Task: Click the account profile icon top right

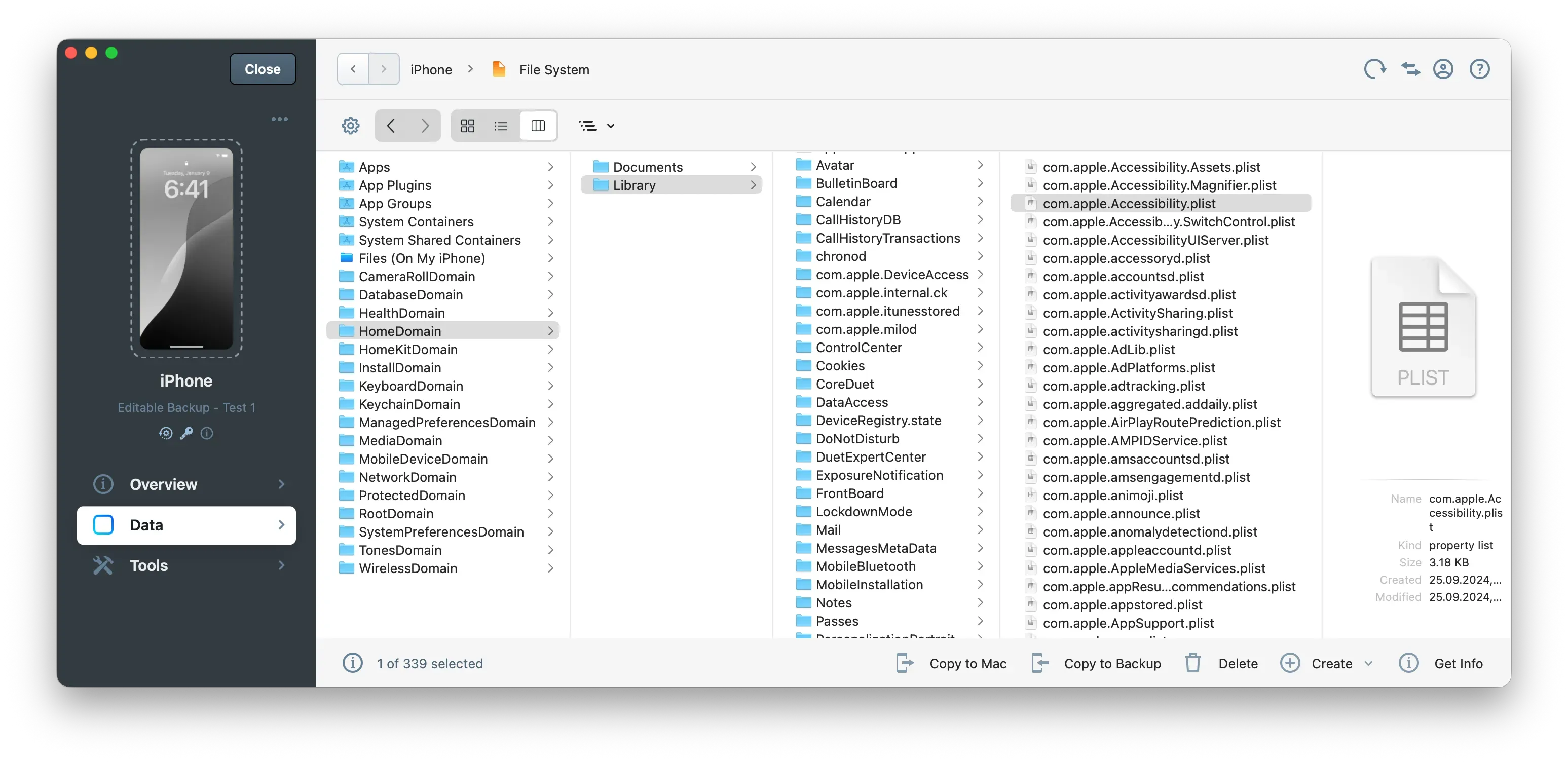Action: pyautogui.click(x=1444, y=69)
